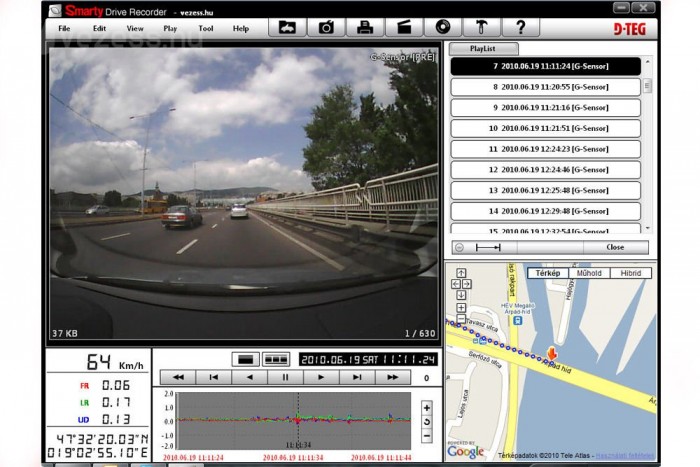The width and height of the screenshot is (700, 467).
Task: Select the Térkép map type
Action: [548, 272]
